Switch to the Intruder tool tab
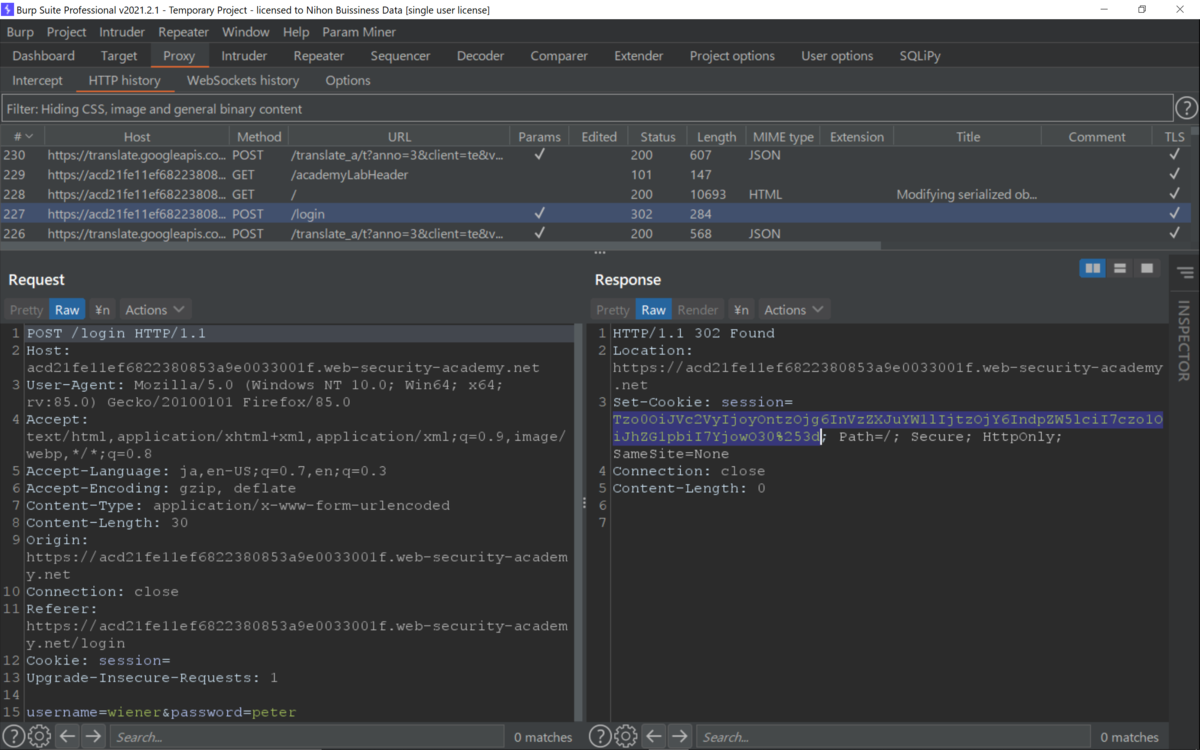 (x=244, y=56)
